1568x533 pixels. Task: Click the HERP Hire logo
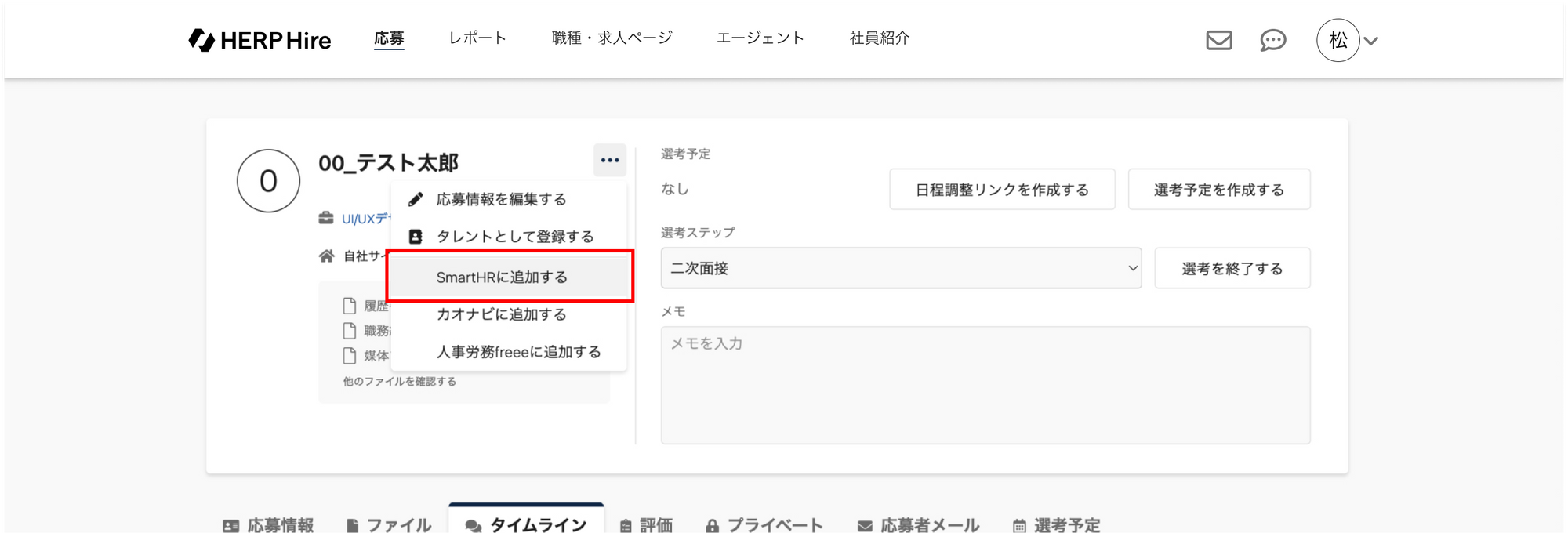click(260, 40)
